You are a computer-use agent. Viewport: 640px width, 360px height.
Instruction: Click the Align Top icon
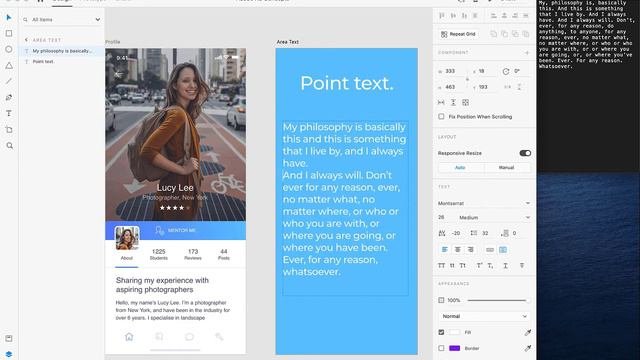tap(442, 16)
